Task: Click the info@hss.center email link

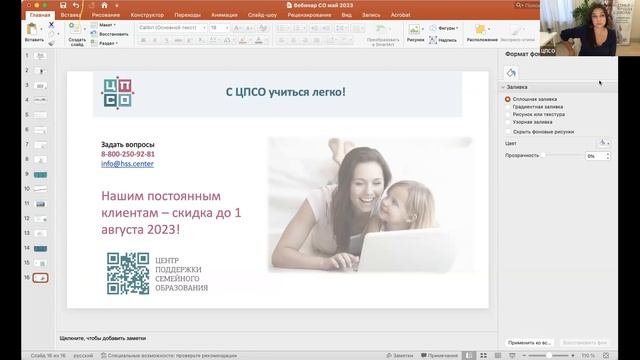Action: (127, 164)
